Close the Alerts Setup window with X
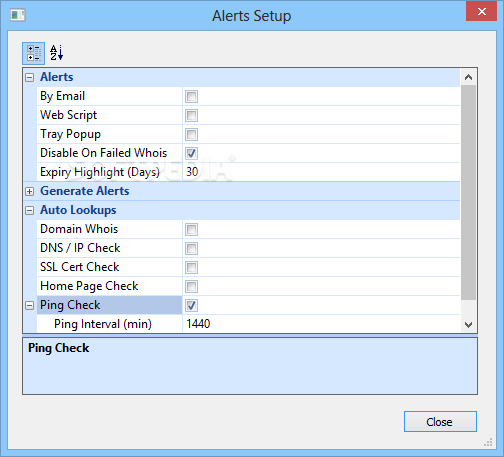The image size is (504, 457). coord(482,12)
